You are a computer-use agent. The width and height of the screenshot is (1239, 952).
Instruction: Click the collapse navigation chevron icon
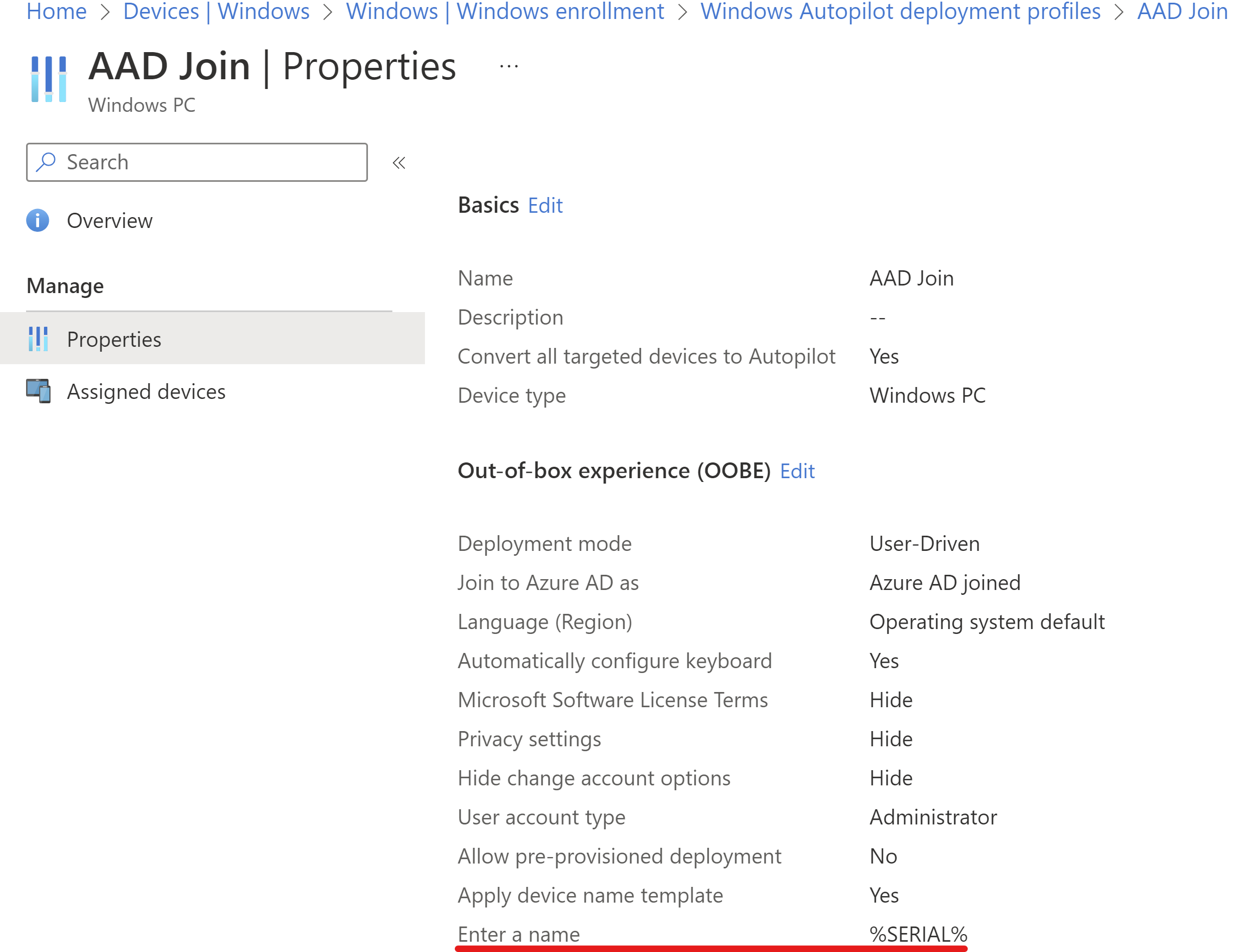(x=400, y=162)
